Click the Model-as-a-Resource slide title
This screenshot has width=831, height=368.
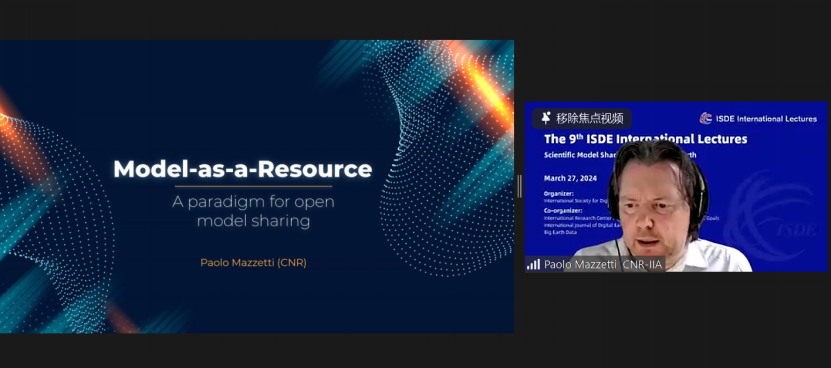[243, 169]
